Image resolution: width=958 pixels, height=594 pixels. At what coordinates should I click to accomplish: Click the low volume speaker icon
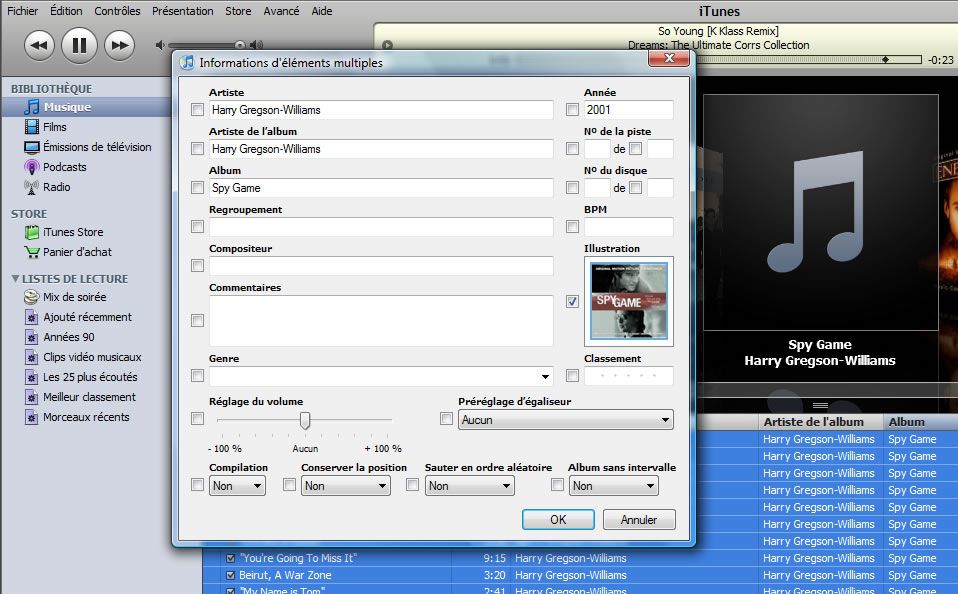click(159, 45)
